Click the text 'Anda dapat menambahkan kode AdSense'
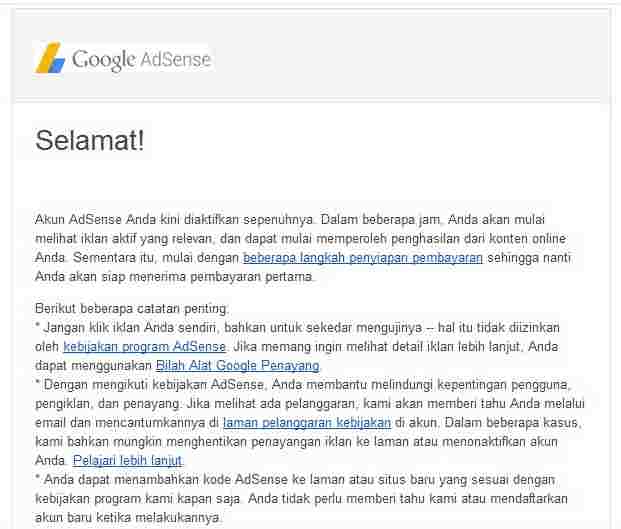The image size is (621, 529). [x=166, y=480]
